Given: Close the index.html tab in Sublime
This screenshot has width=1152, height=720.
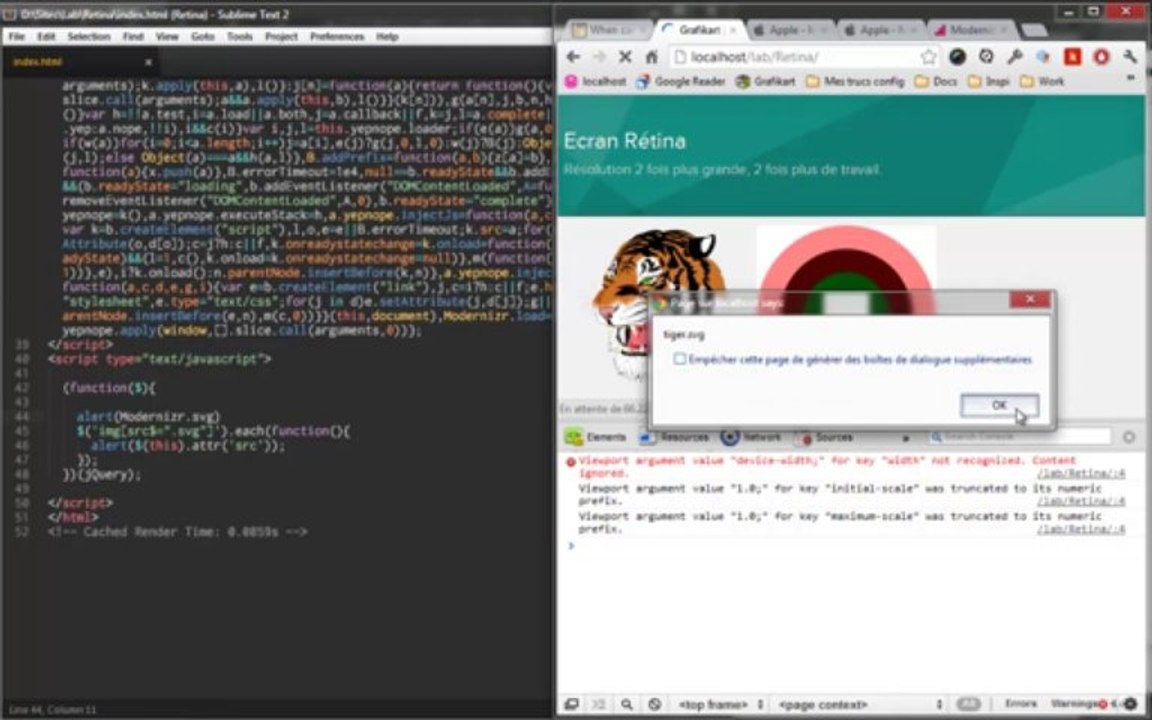Looking at the screenshot, I should tap(148, 62).
